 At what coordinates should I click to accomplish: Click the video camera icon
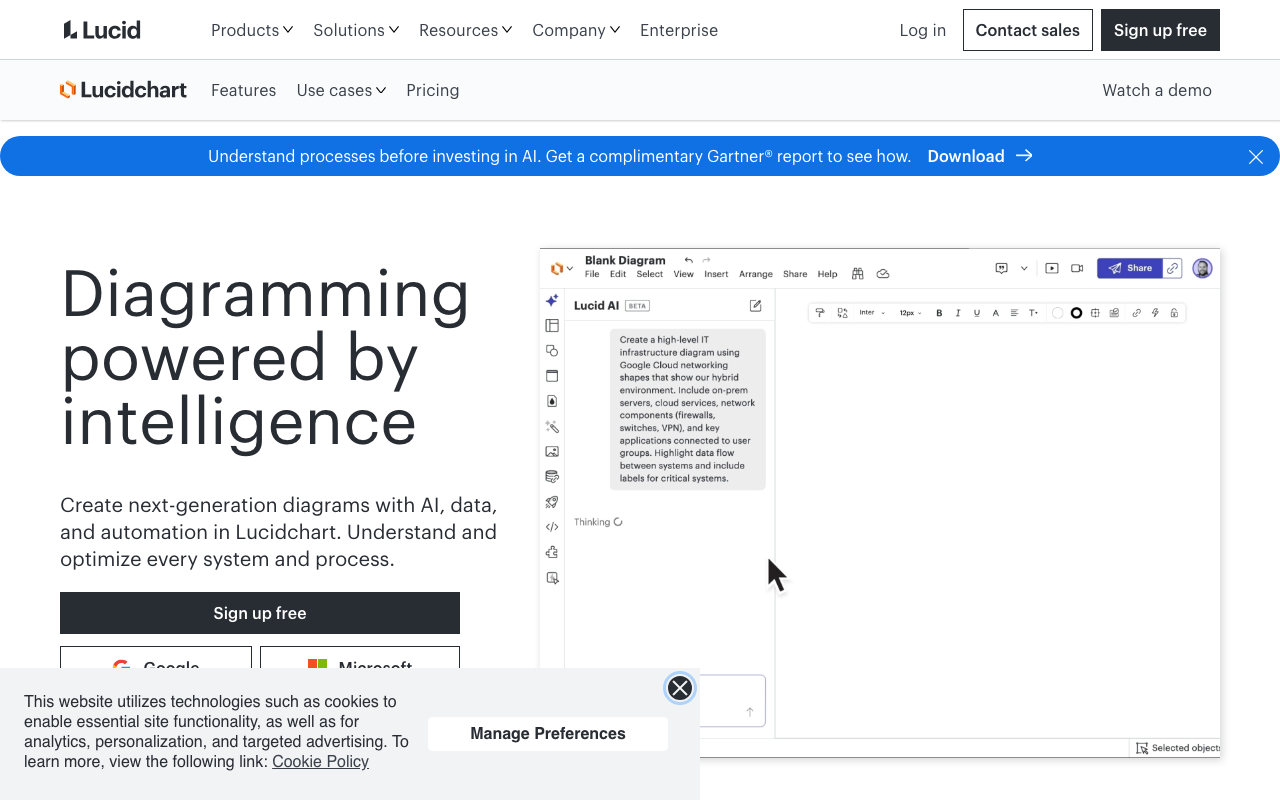[1077, 268]
